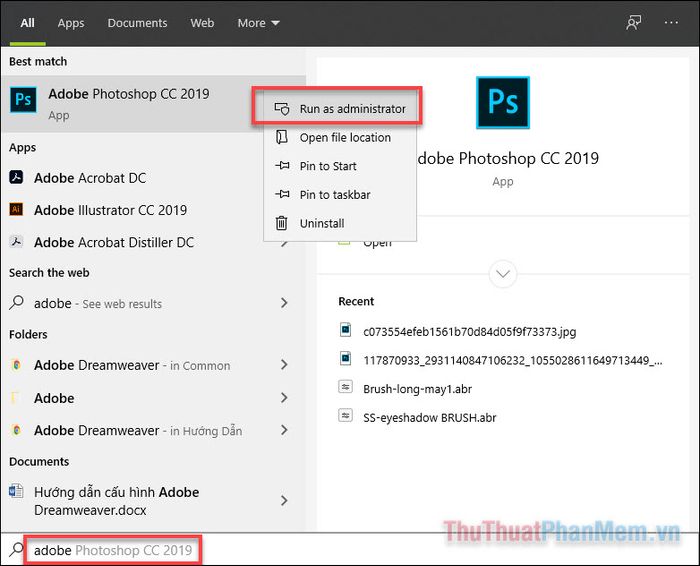Choose Pin to taskbar
This screenshot has height=566, width=700.
(x=340, y=194)
